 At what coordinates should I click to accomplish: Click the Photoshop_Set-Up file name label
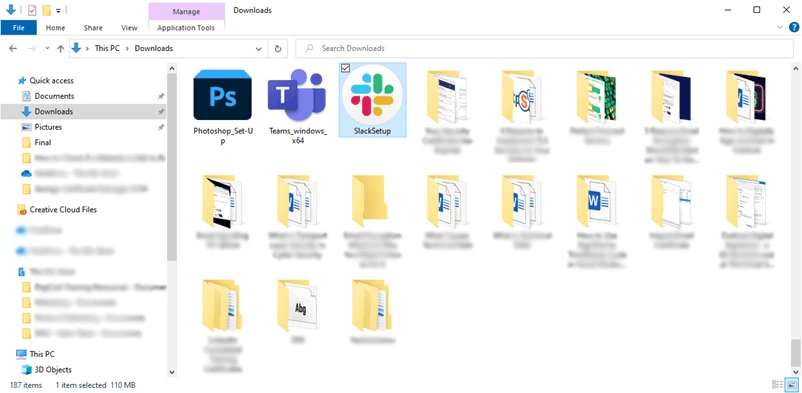[x=222, y=136]
